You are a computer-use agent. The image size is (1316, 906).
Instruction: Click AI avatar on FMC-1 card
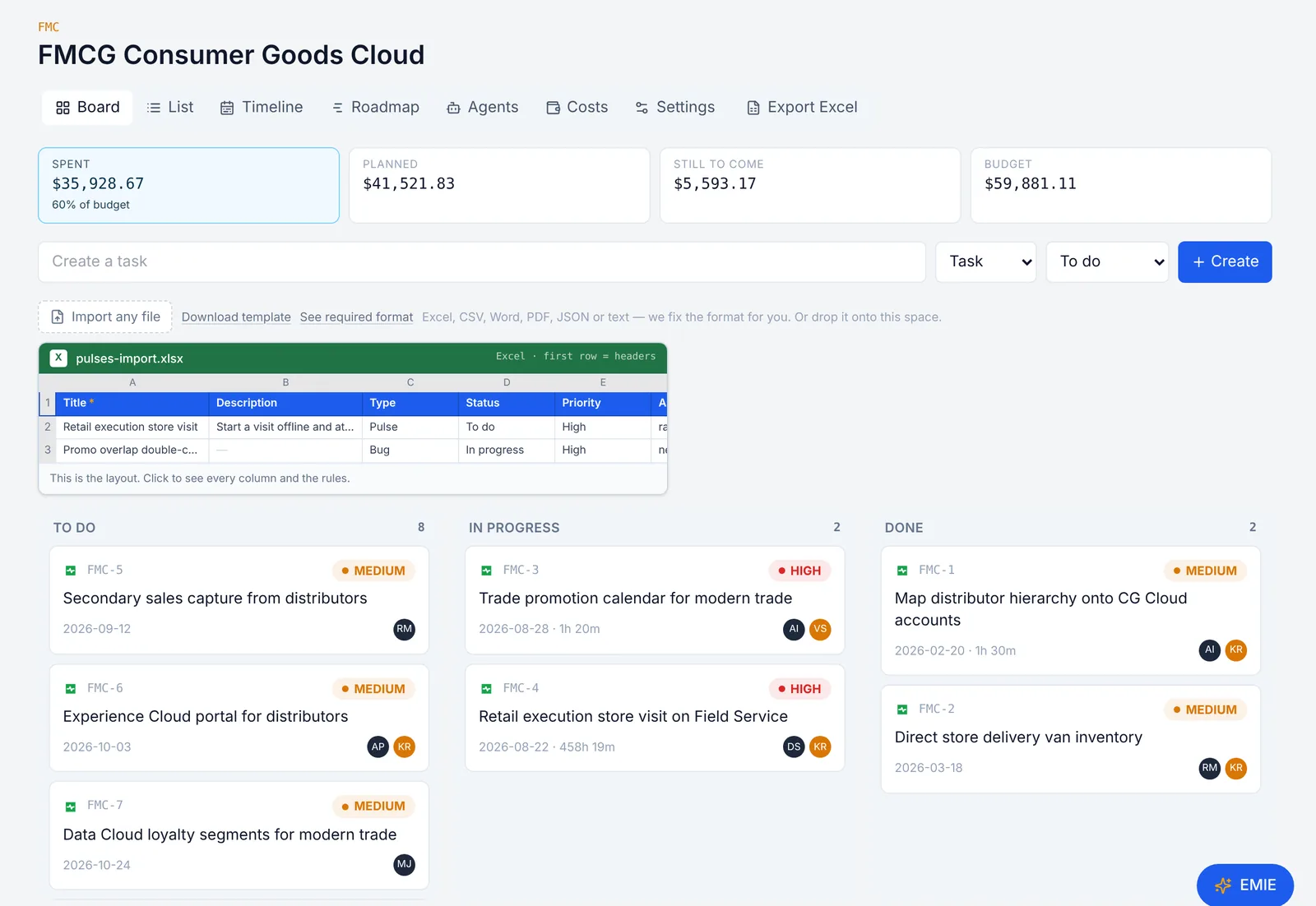(x=1209, y=649)
